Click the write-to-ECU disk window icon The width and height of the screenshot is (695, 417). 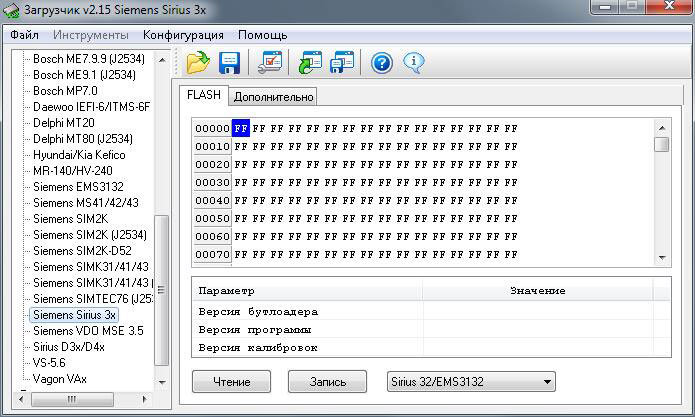pyautogui.click(x=342, y=63)
